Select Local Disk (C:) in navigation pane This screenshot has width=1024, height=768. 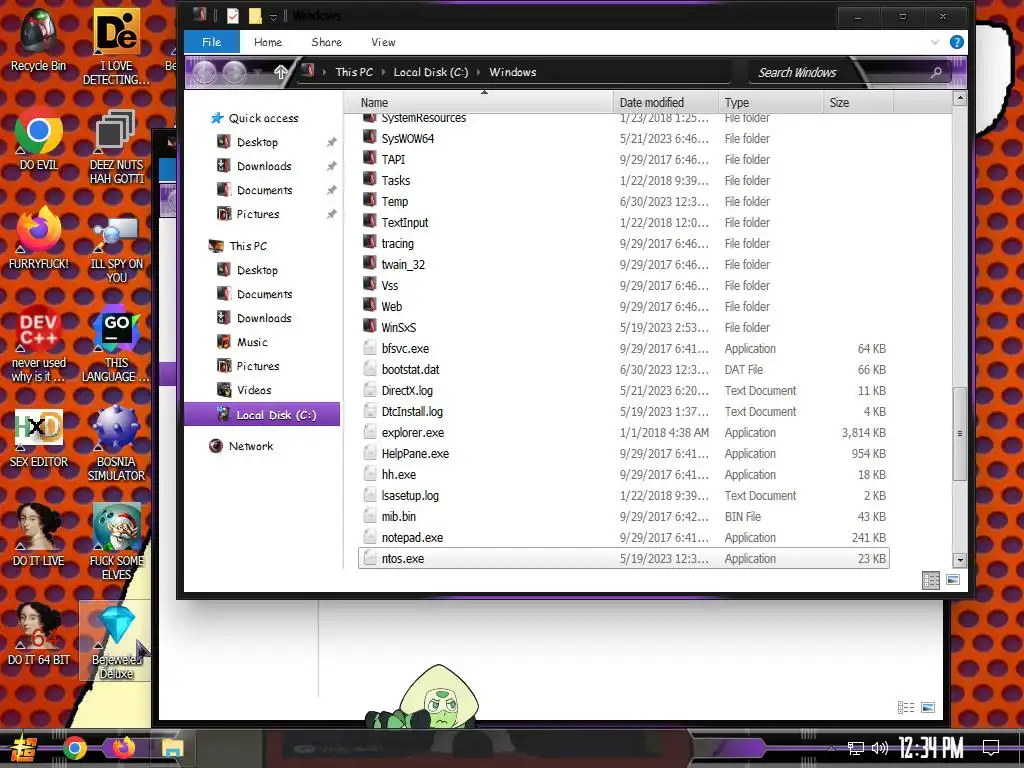click(x=262, y=415)
